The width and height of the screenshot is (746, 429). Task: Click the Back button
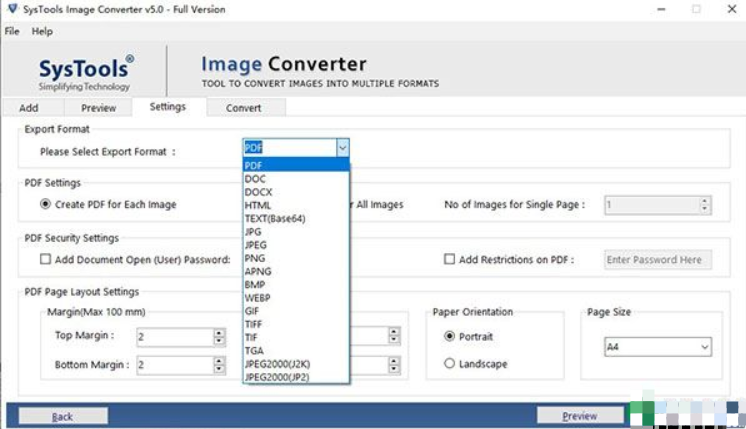[x=63, y=417]
